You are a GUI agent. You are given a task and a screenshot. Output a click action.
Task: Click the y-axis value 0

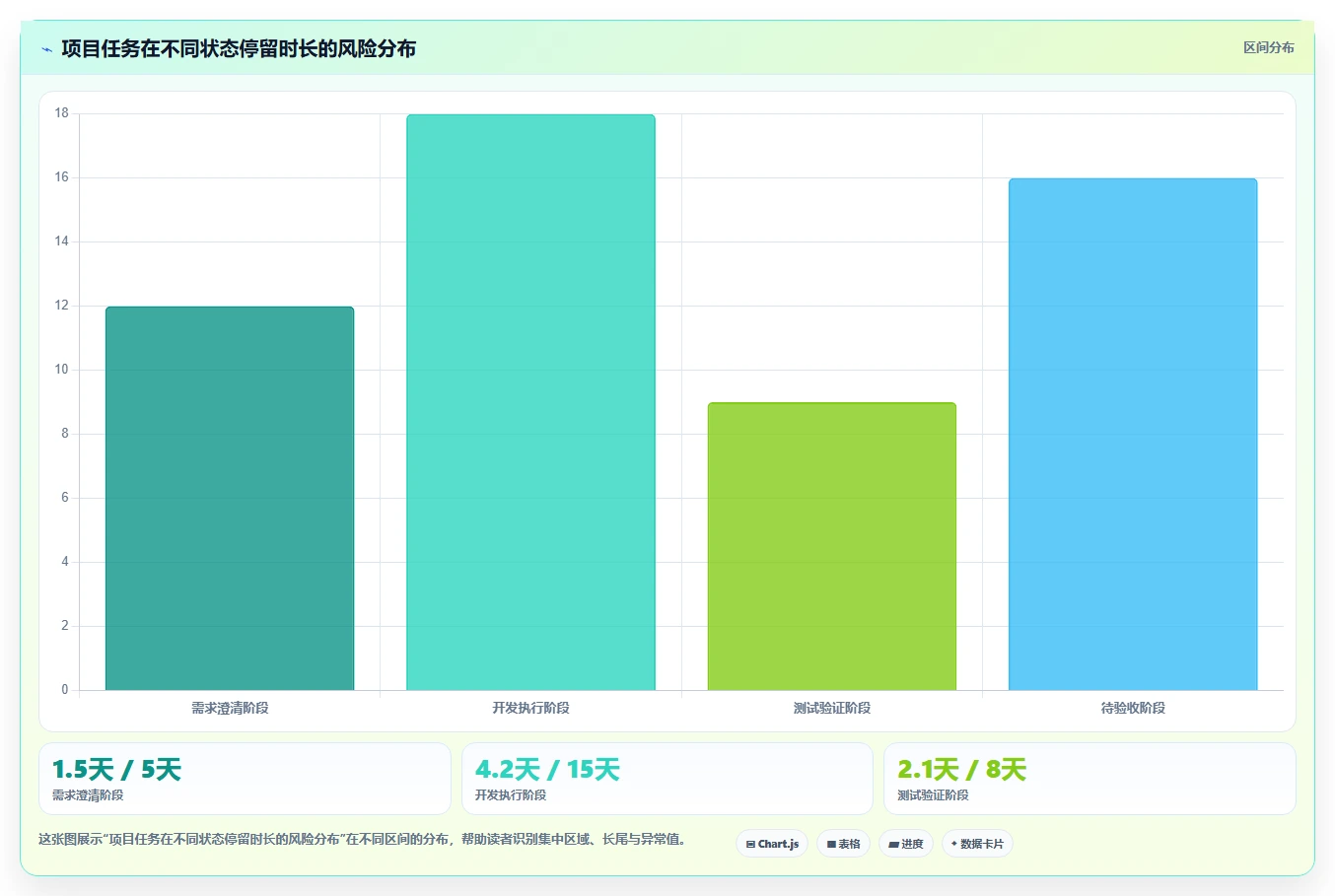click(65, 690)
